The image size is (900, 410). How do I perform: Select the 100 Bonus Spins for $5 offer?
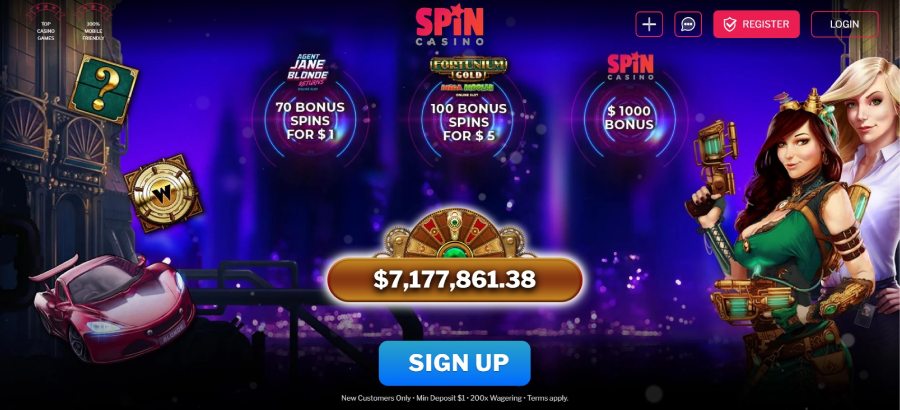(x=468, y=122)
